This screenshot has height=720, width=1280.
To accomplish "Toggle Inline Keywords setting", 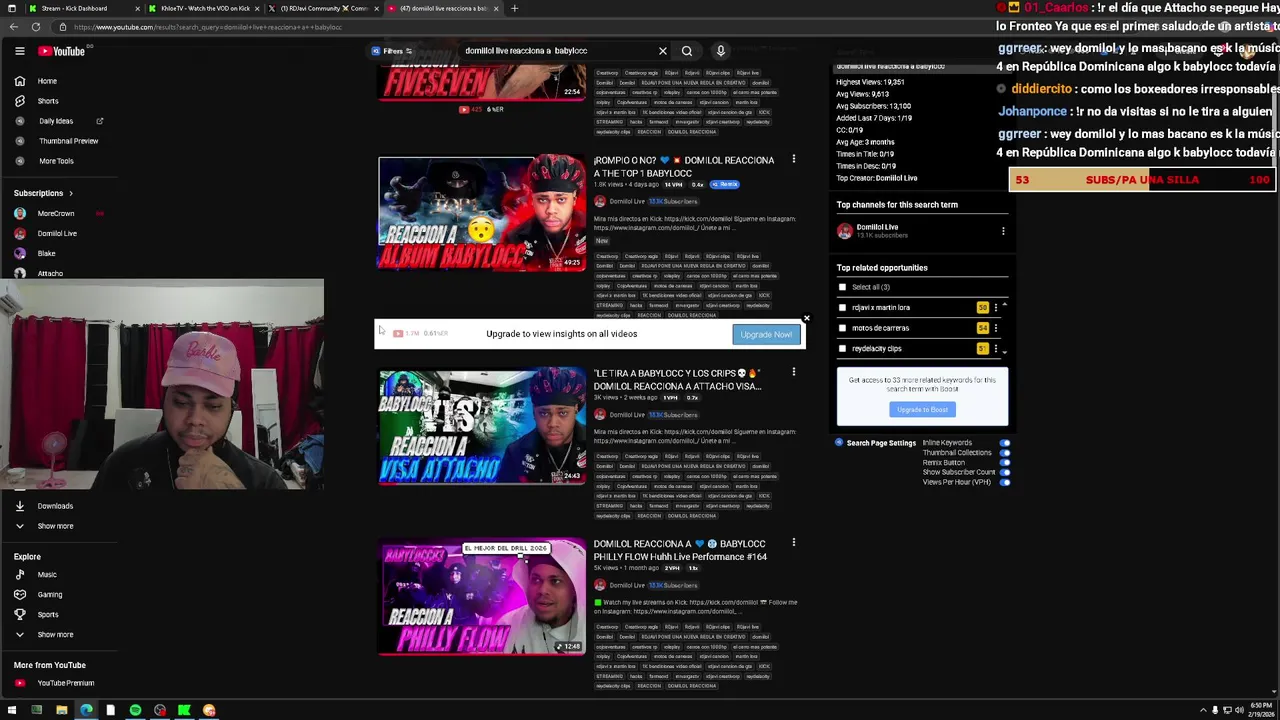I will click(1004, 443).
